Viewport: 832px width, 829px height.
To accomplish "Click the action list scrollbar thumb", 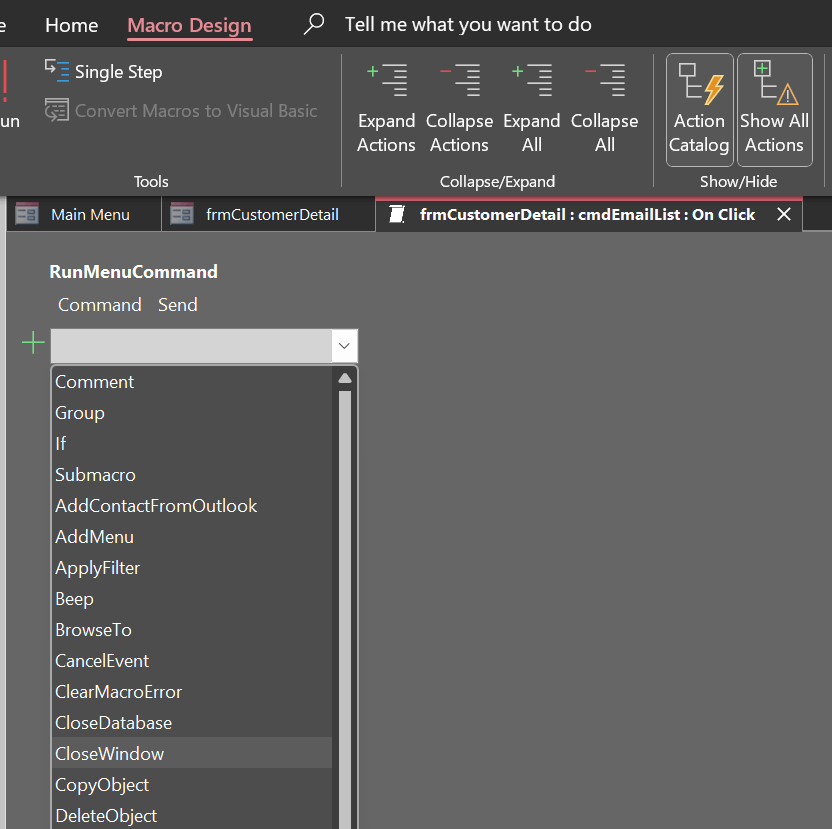I will coord(345,609).
